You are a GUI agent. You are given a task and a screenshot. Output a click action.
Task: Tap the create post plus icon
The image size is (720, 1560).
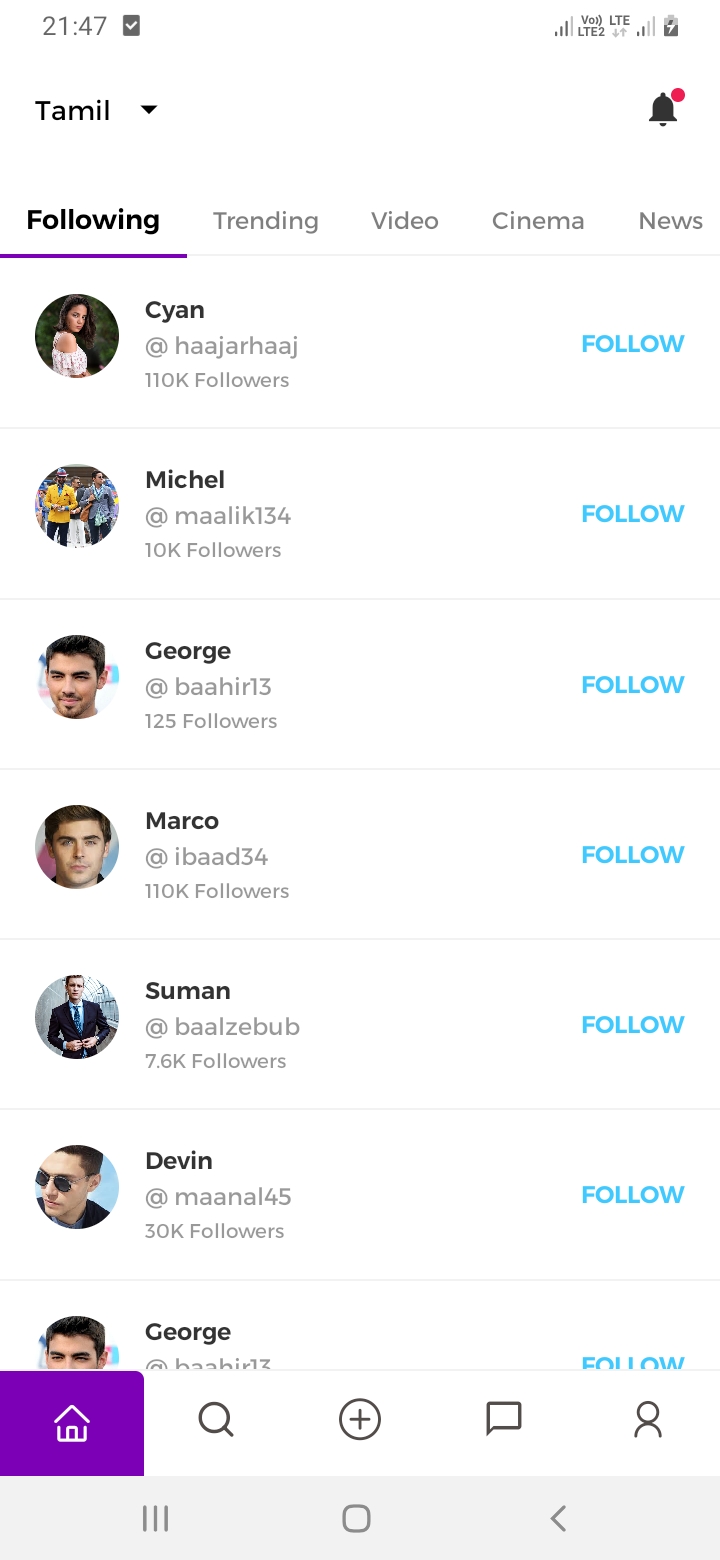[x=360, y=1419]
